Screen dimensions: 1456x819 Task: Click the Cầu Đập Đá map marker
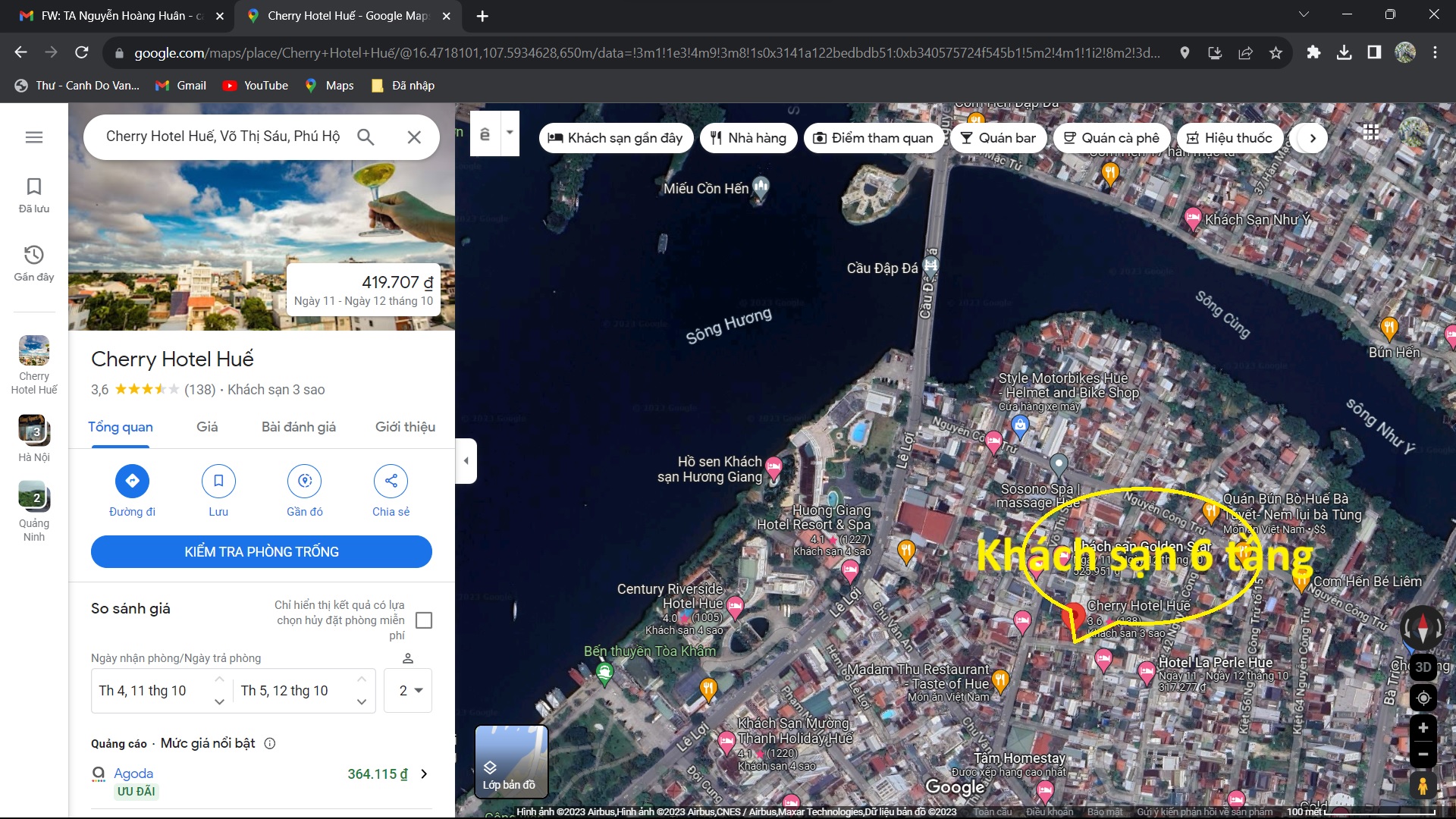click(930, 266)
